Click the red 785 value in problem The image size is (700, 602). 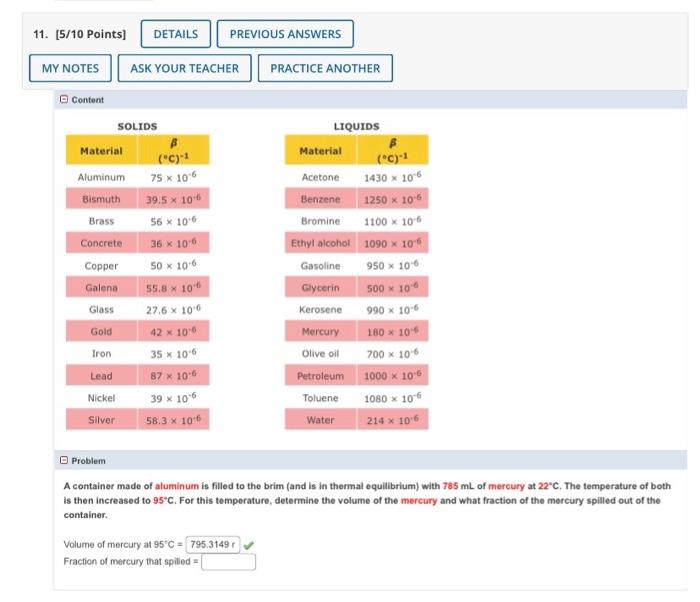(x=450, y=486)
